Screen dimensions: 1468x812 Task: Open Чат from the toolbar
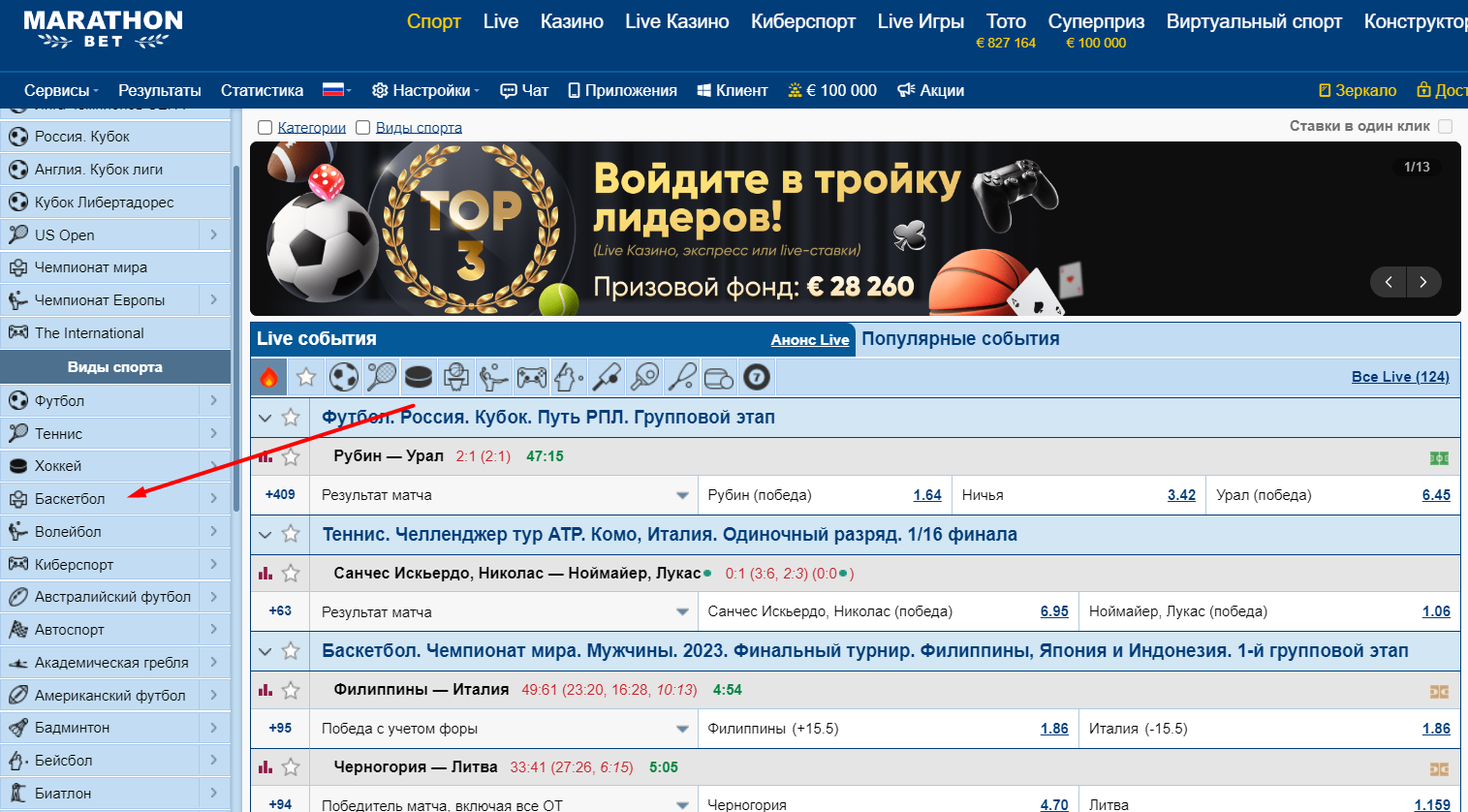point(524,90)
